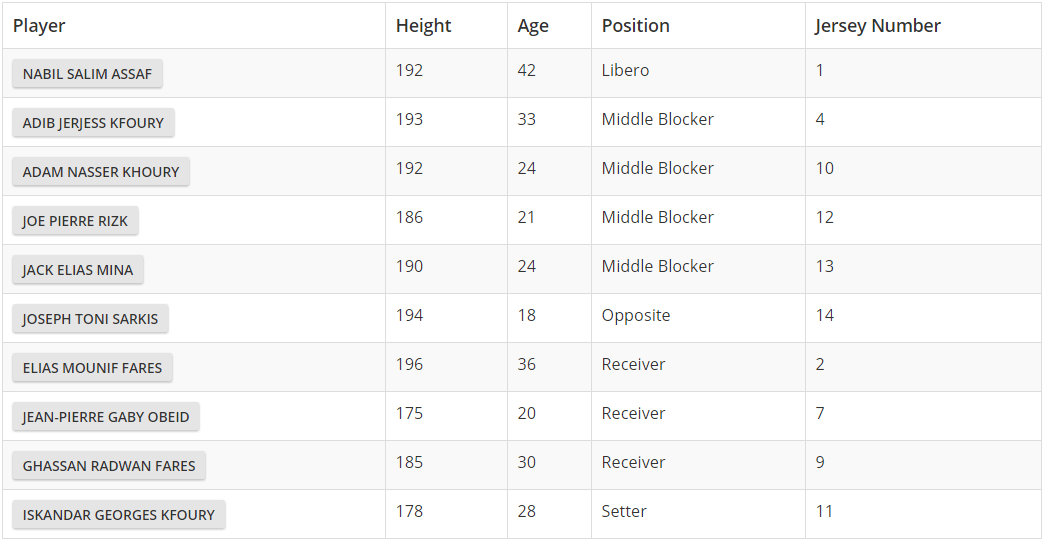
Task: Click the Opposite position cell
Action: tap(636, 316)
